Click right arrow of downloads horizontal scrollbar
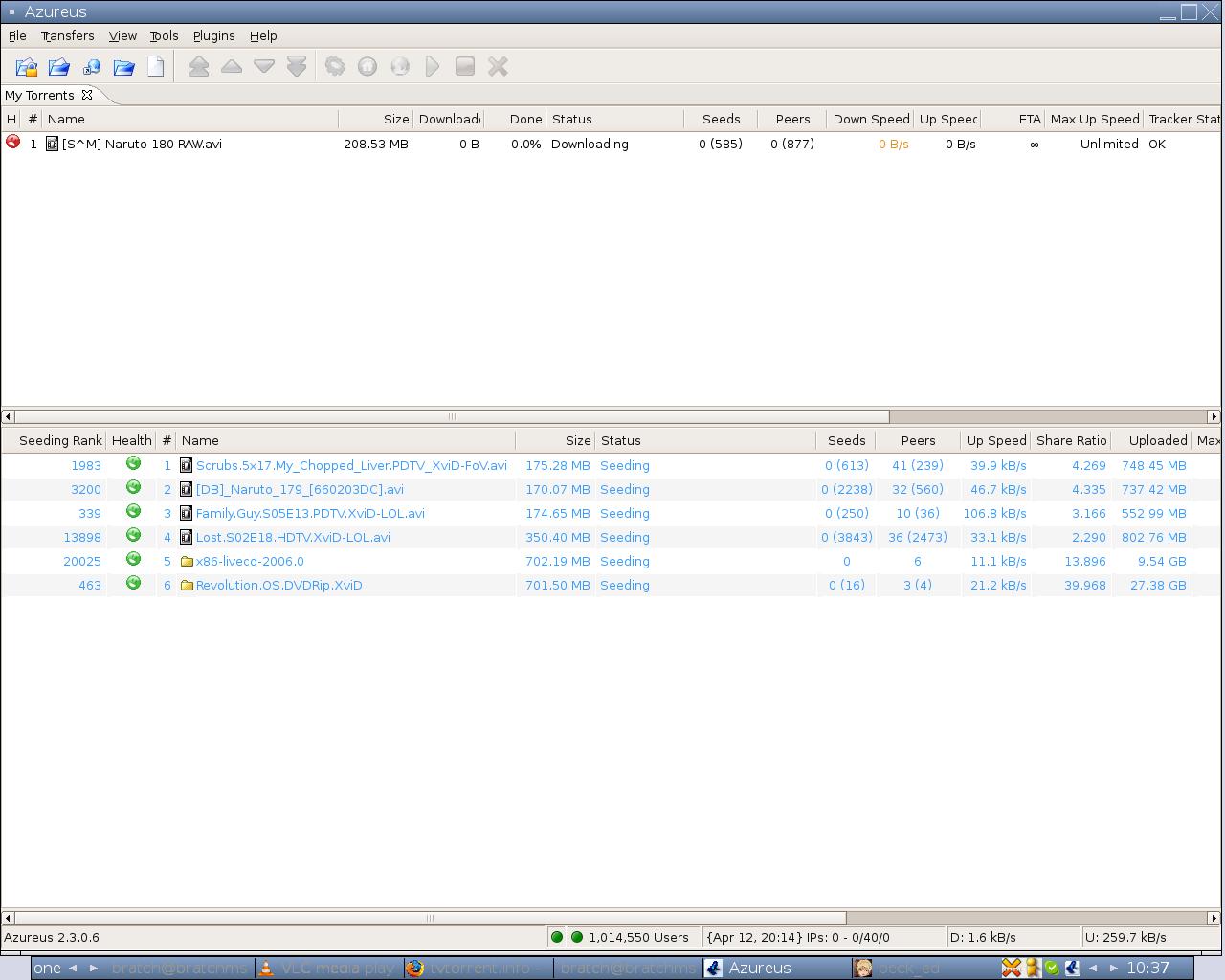The width and height of the screenshot is (1225, 980). [1214, 416]
